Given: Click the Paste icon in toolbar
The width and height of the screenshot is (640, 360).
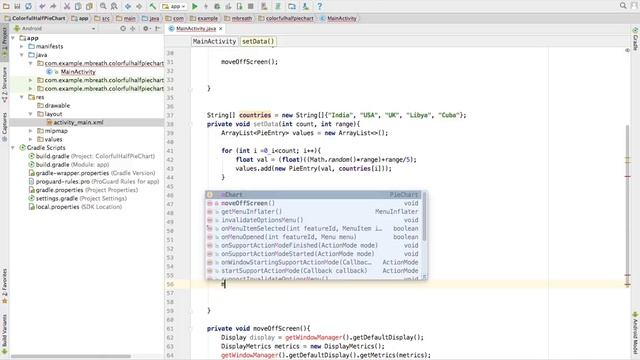Looking at the screenshot, I should [x=89, y=6].
